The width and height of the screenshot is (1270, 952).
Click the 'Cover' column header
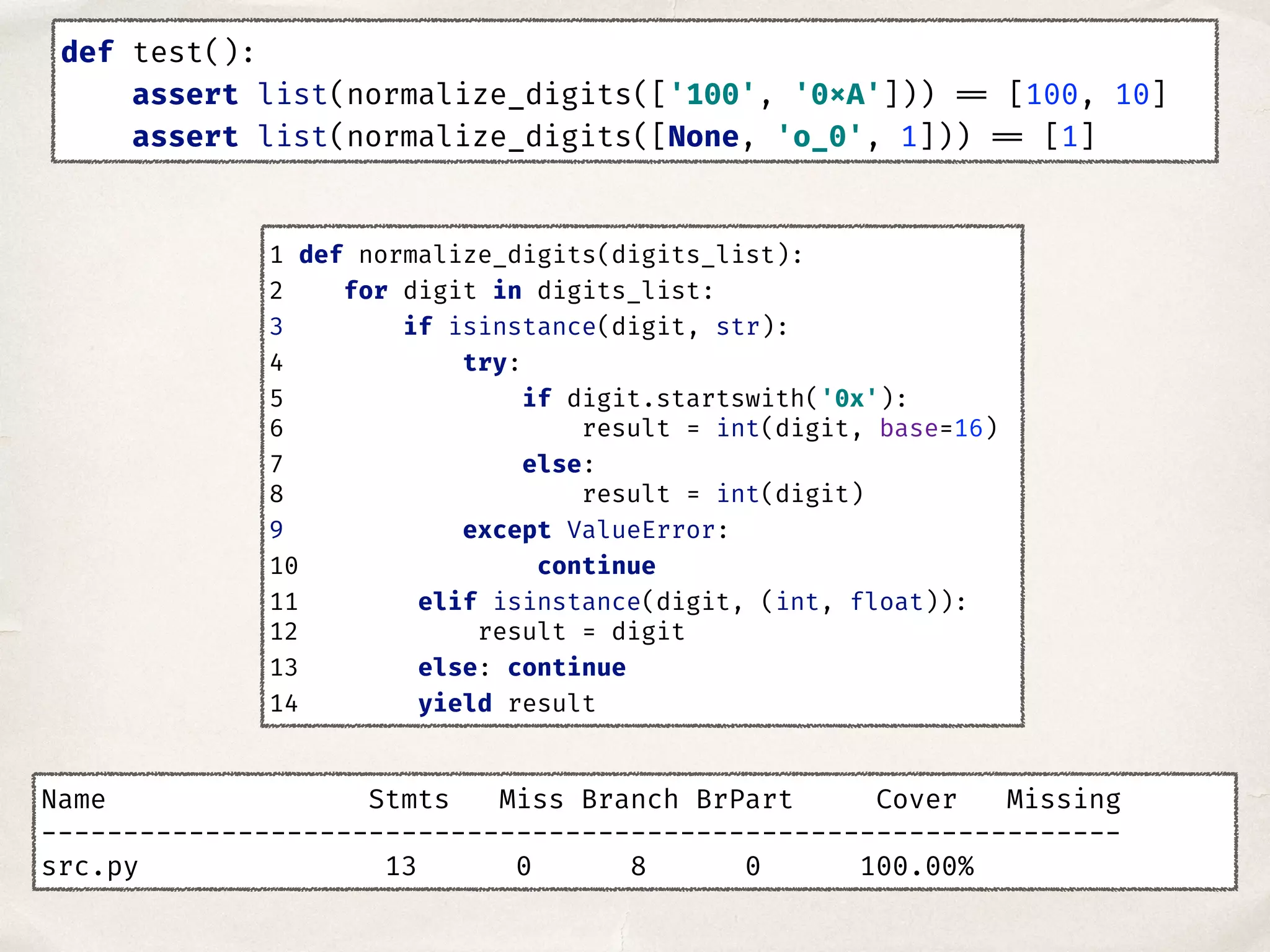[917, 800]
